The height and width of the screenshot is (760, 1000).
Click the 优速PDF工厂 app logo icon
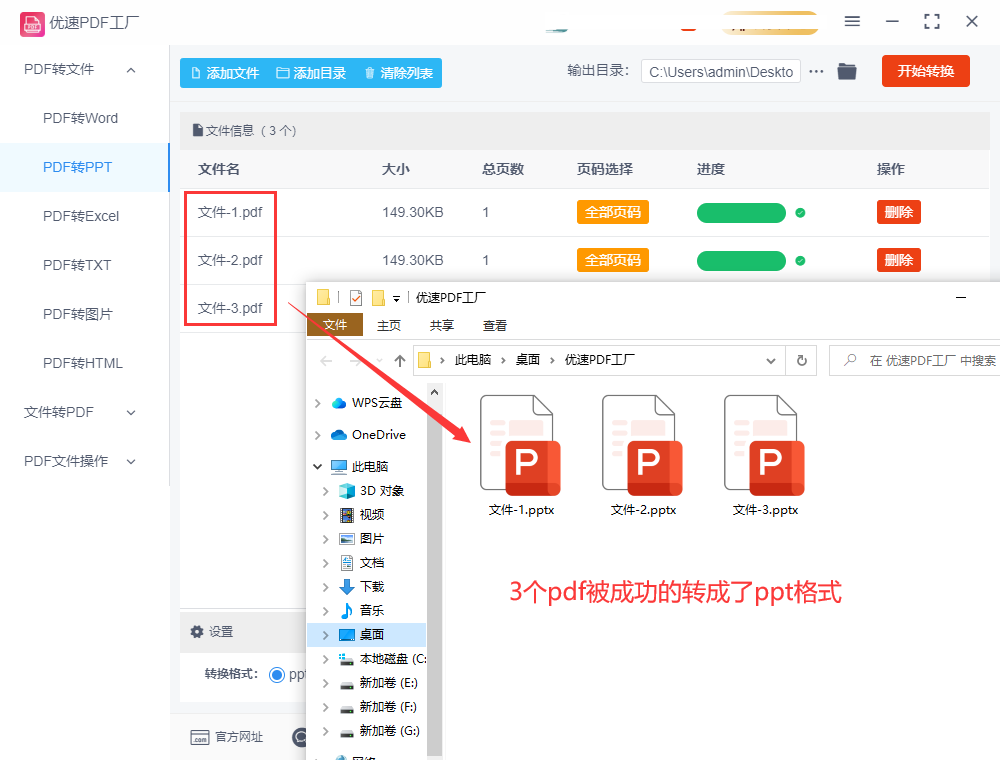[32, 24]
